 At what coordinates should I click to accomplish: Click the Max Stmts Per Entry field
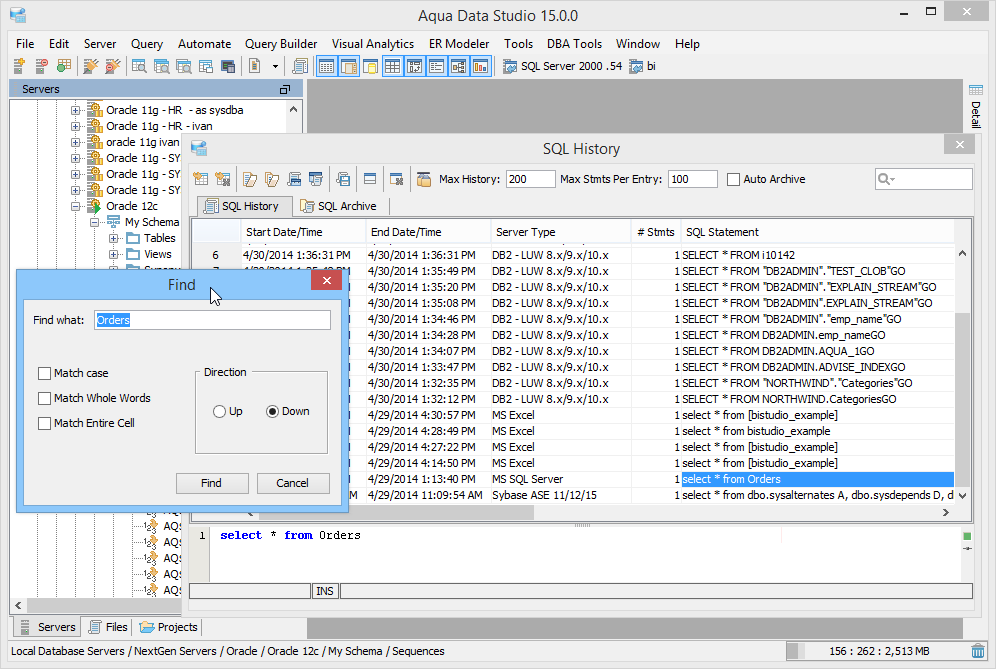pyautogui.click(x=692, y=179)
